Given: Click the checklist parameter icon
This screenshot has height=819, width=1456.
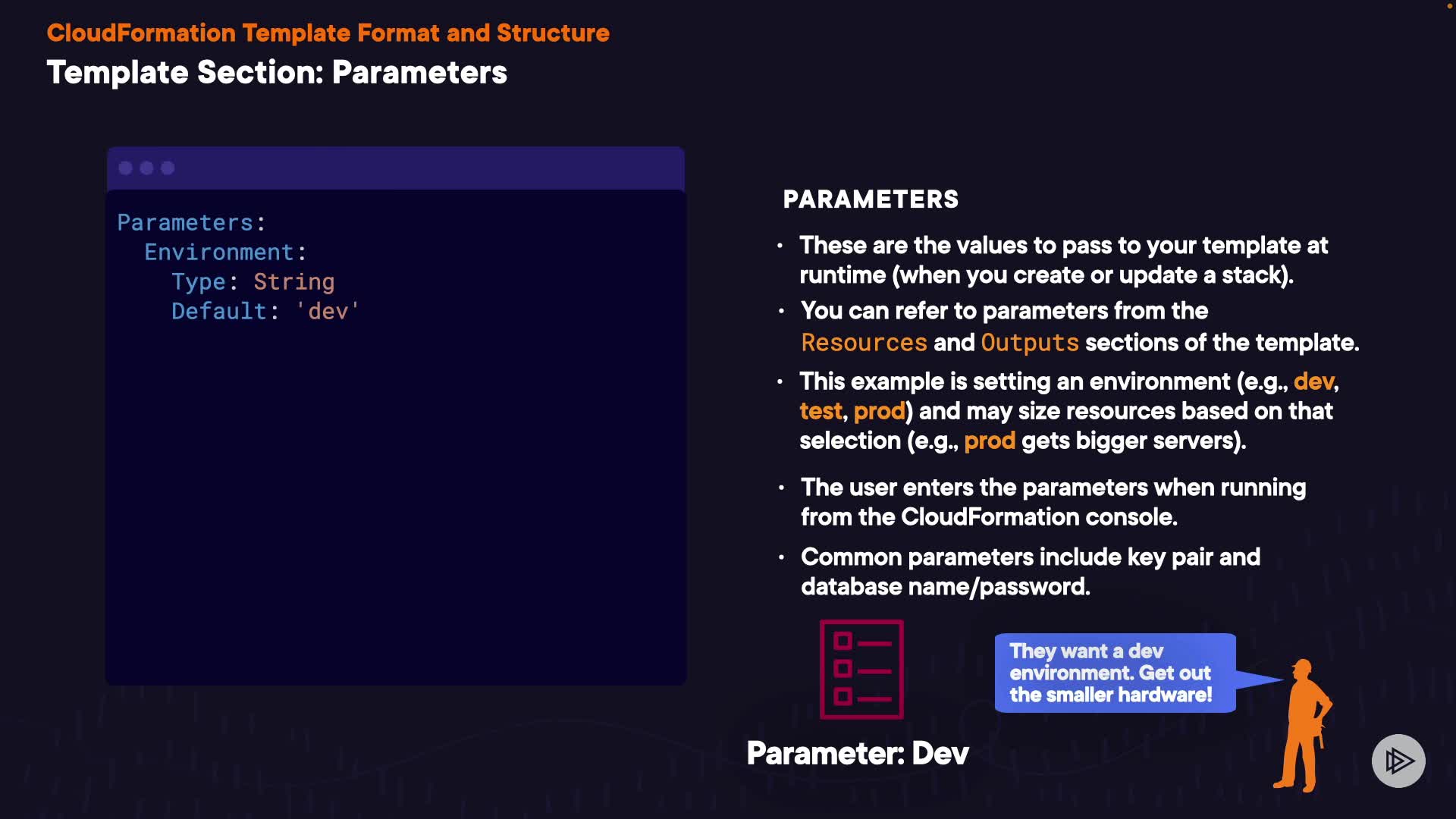Looking at the screenshot, I should [861, 669].
